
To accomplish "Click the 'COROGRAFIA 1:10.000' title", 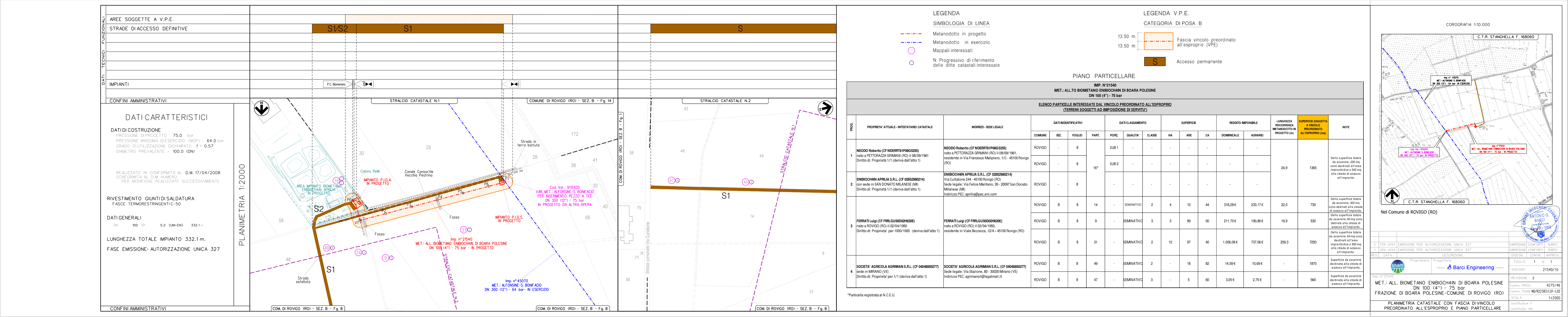I will coord(1468,25).
